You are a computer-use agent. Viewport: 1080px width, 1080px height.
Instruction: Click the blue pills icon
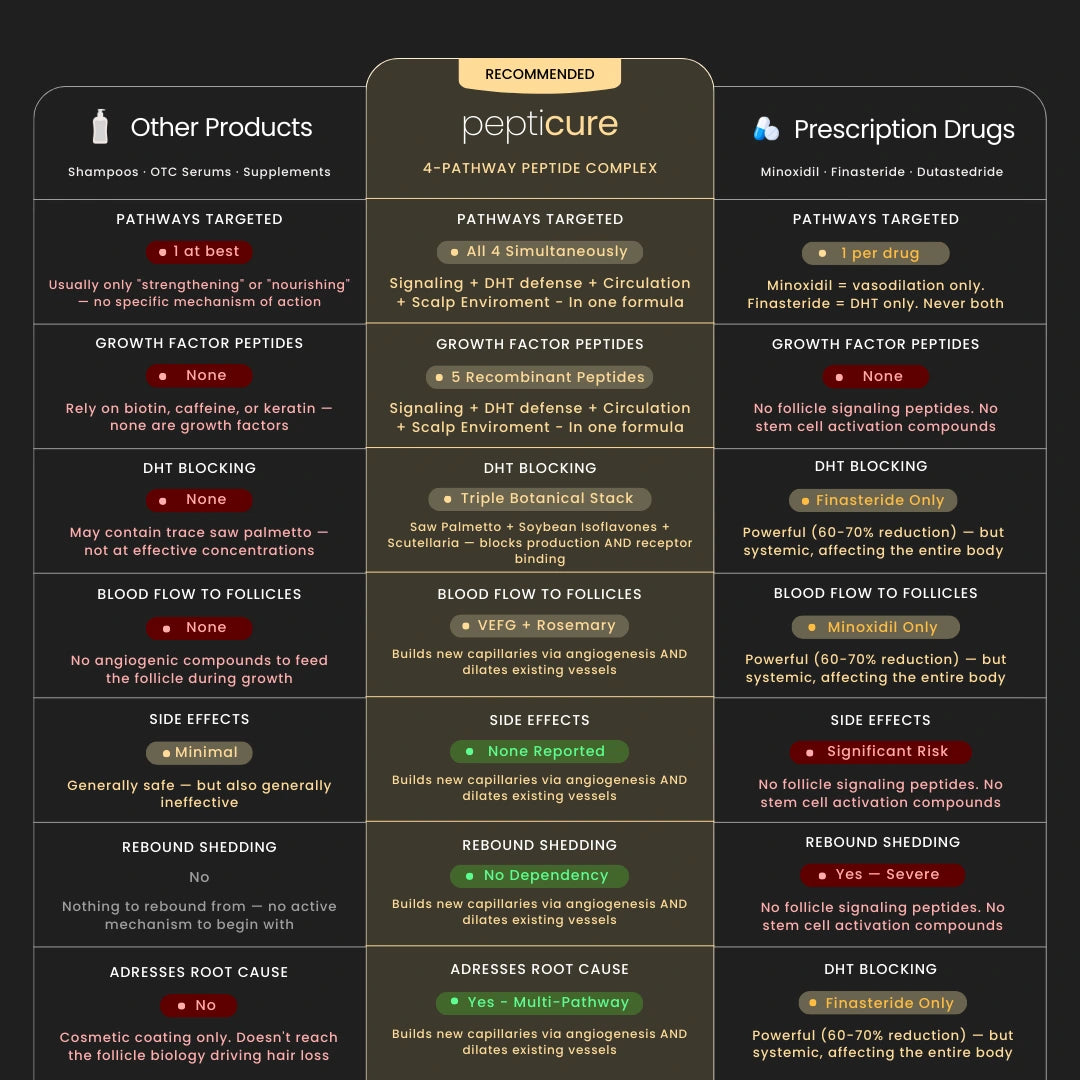(x=766, y=129)
